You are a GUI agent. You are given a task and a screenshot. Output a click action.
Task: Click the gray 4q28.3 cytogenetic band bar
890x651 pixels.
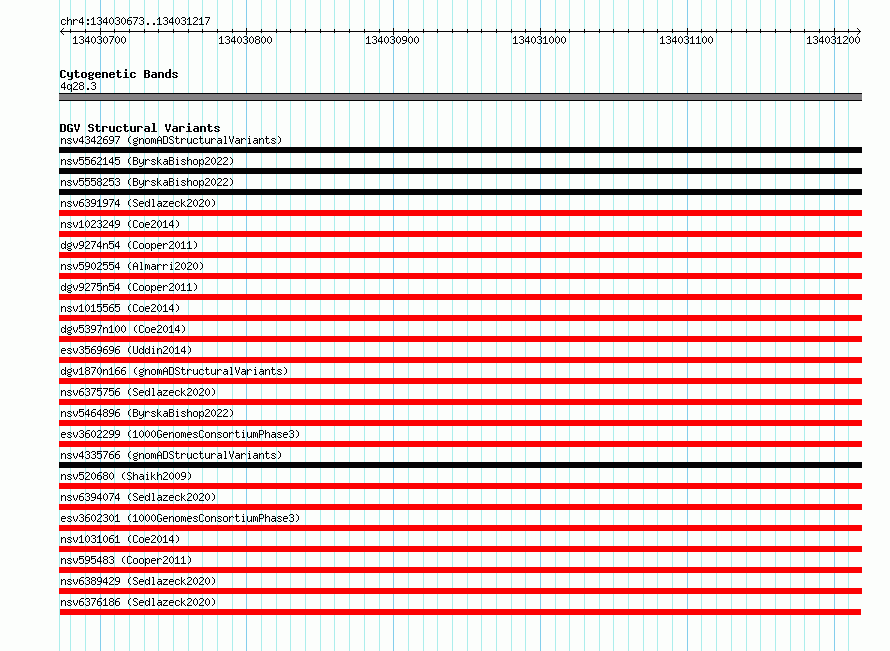pyautogui.click(x=460, y=97)
